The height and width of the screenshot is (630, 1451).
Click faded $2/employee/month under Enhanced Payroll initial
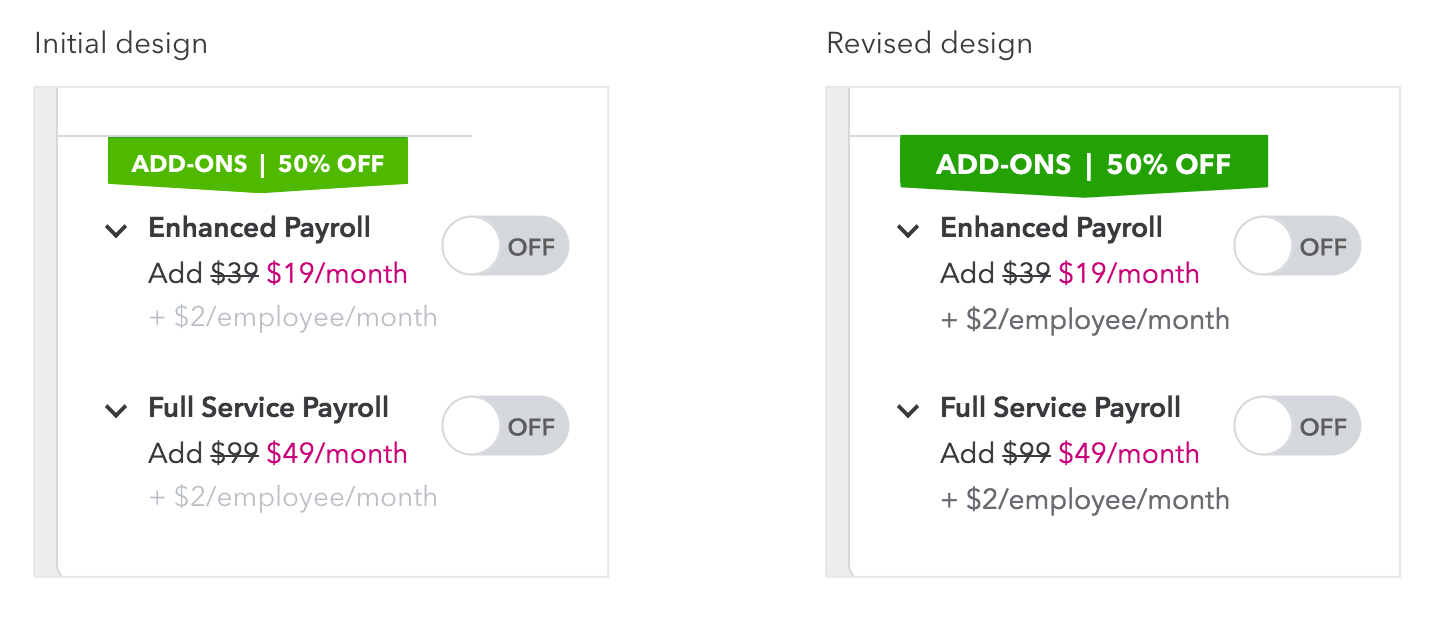(x=293, y=318)
